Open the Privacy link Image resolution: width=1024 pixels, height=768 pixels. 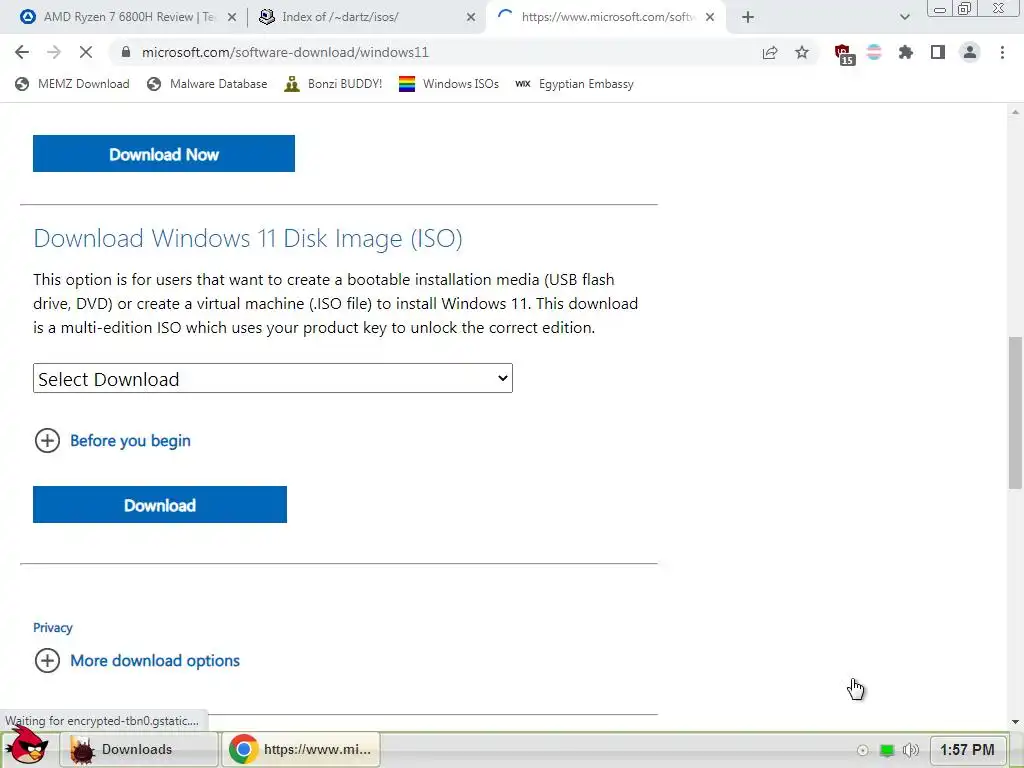[x=52, y=628]
